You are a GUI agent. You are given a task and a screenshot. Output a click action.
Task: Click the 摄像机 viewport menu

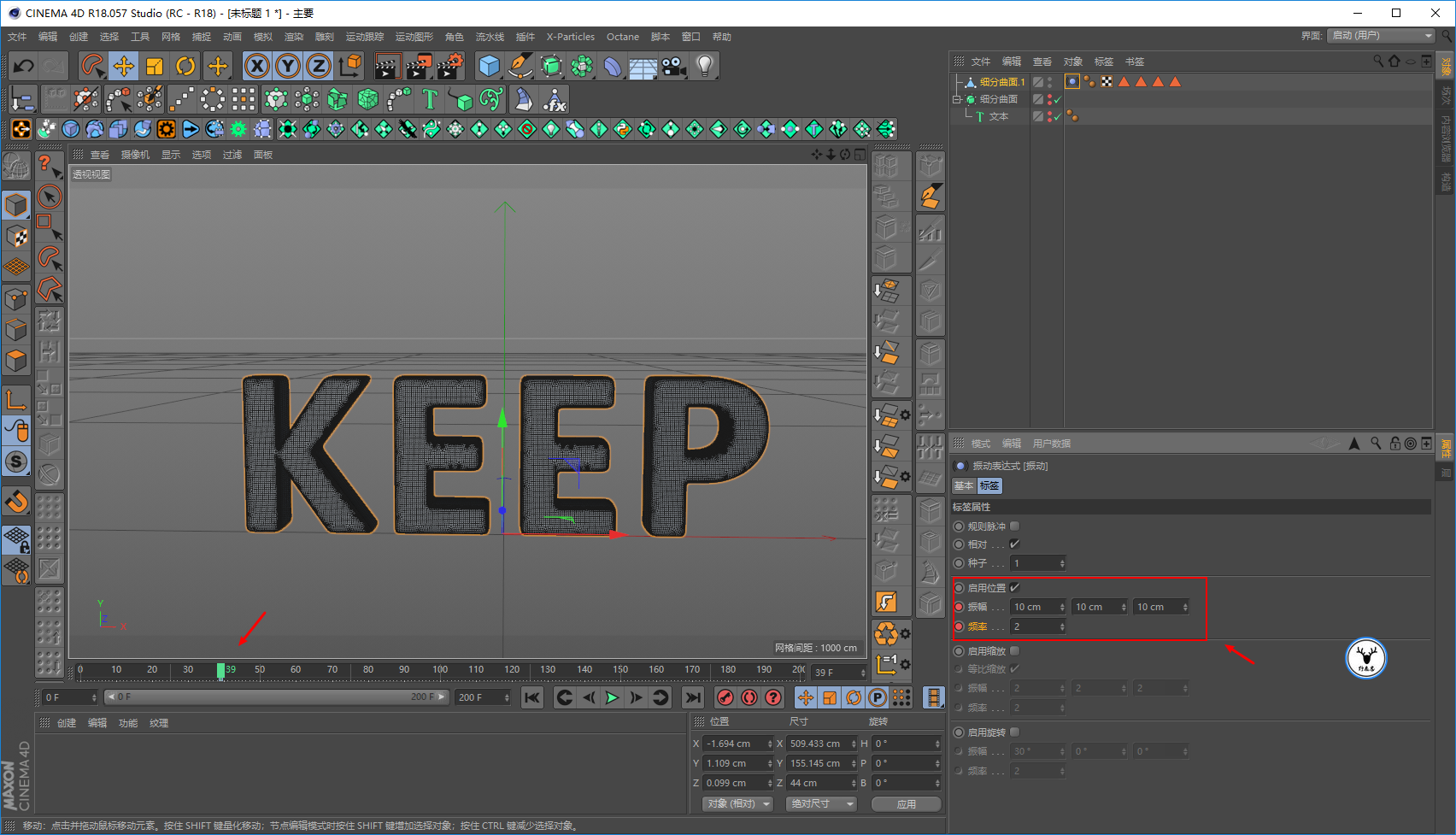pyautogui.click(x=135, y=155)
